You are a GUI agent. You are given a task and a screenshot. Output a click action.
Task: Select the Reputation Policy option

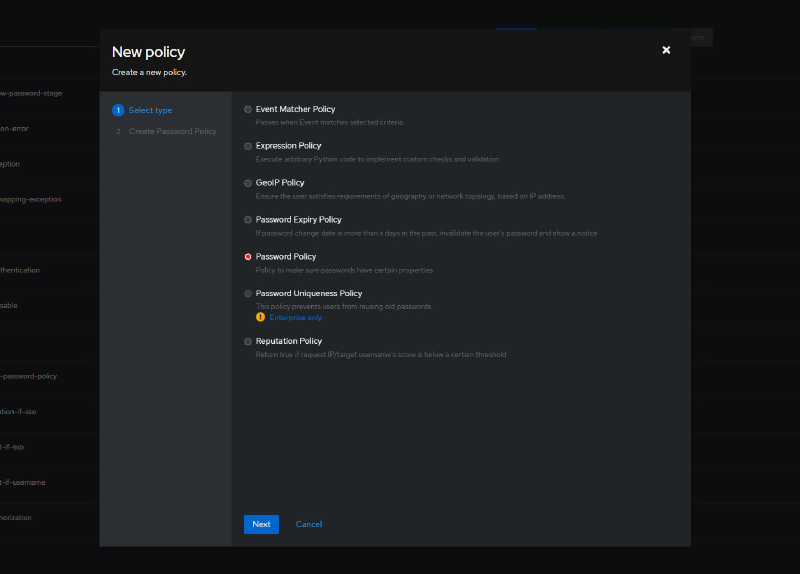click(248, 341)
